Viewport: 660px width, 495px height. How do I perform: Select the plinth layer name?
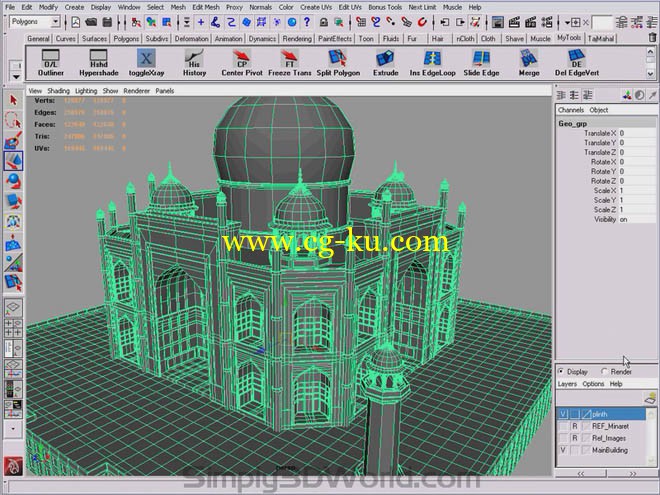click(x=599, y=414)
